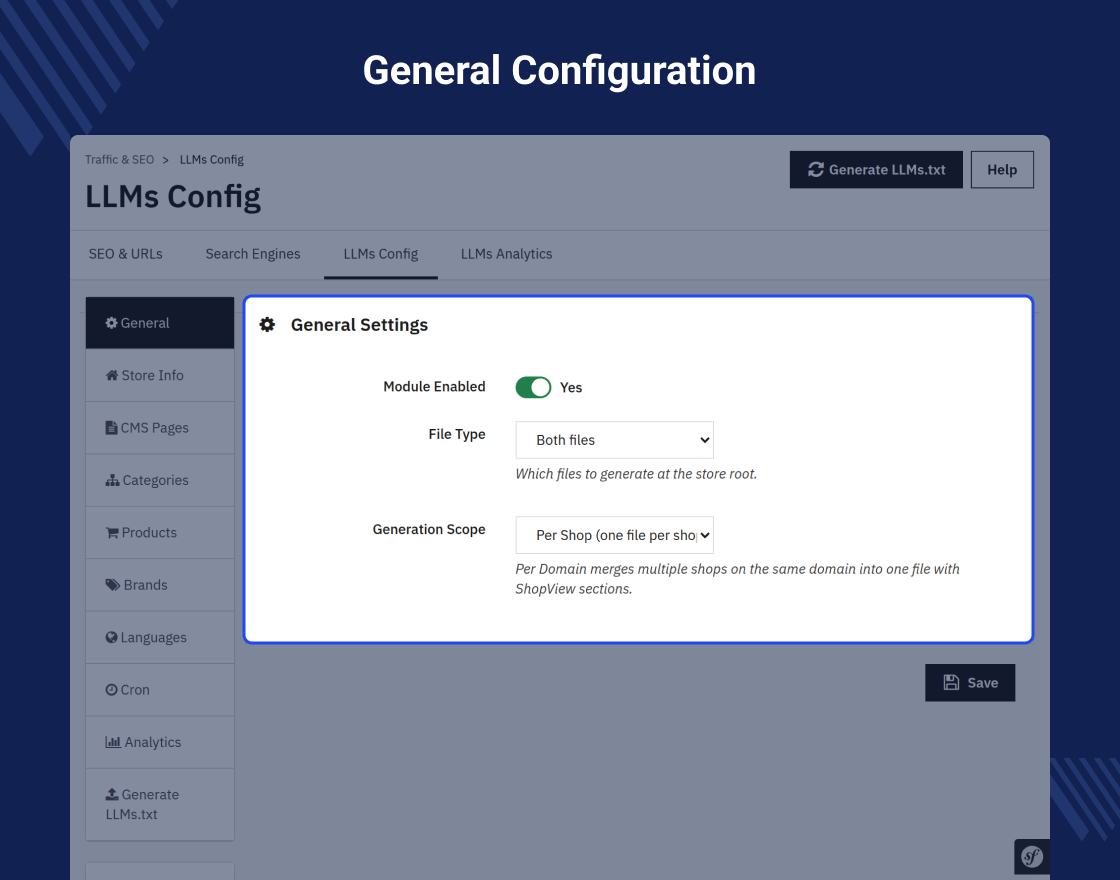Click the Save button label
Screen dimensions: 1120x880
pyautogui.click(x=983, y=683)
